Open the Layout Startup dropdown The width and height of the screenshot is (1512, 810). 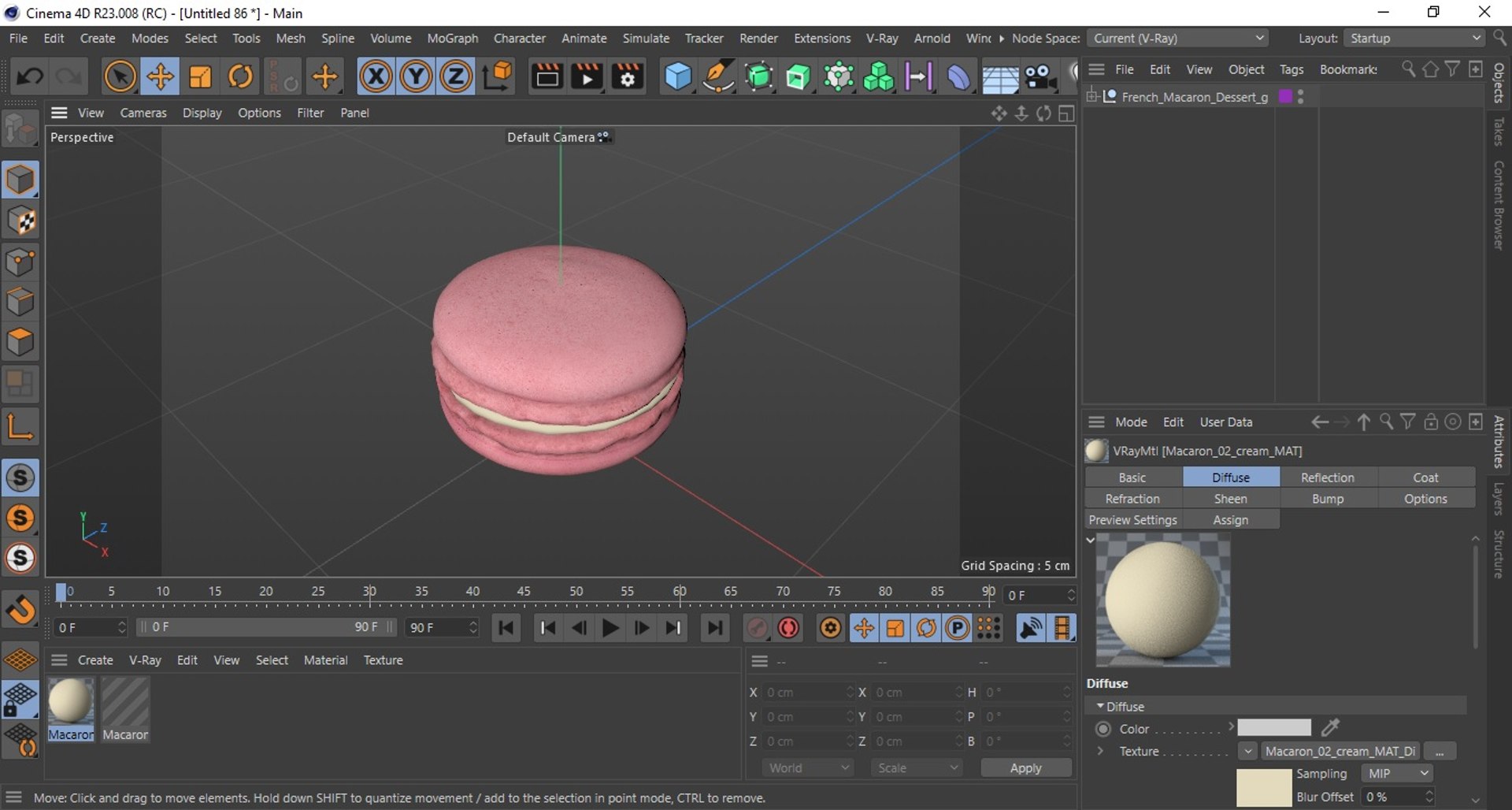[x=1414, y=38]
